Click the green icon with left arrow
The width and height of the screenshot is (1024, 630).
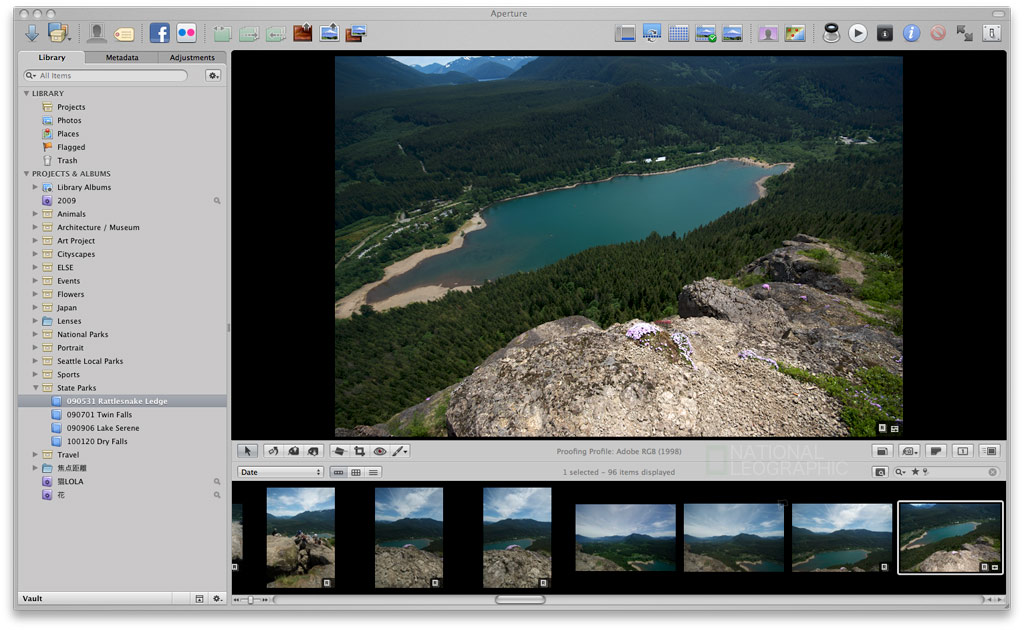(276, 33)
